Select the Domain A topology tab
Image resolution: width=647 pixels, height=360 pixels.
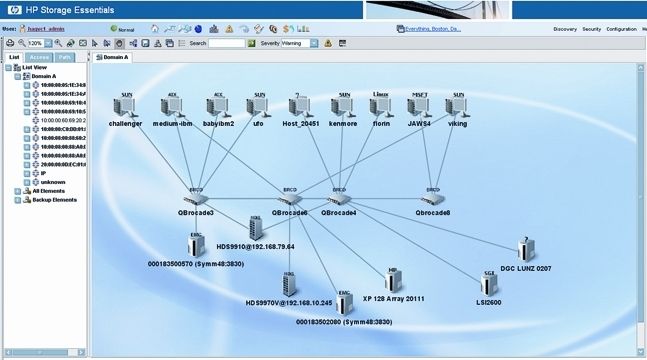(x=112, y=57)
